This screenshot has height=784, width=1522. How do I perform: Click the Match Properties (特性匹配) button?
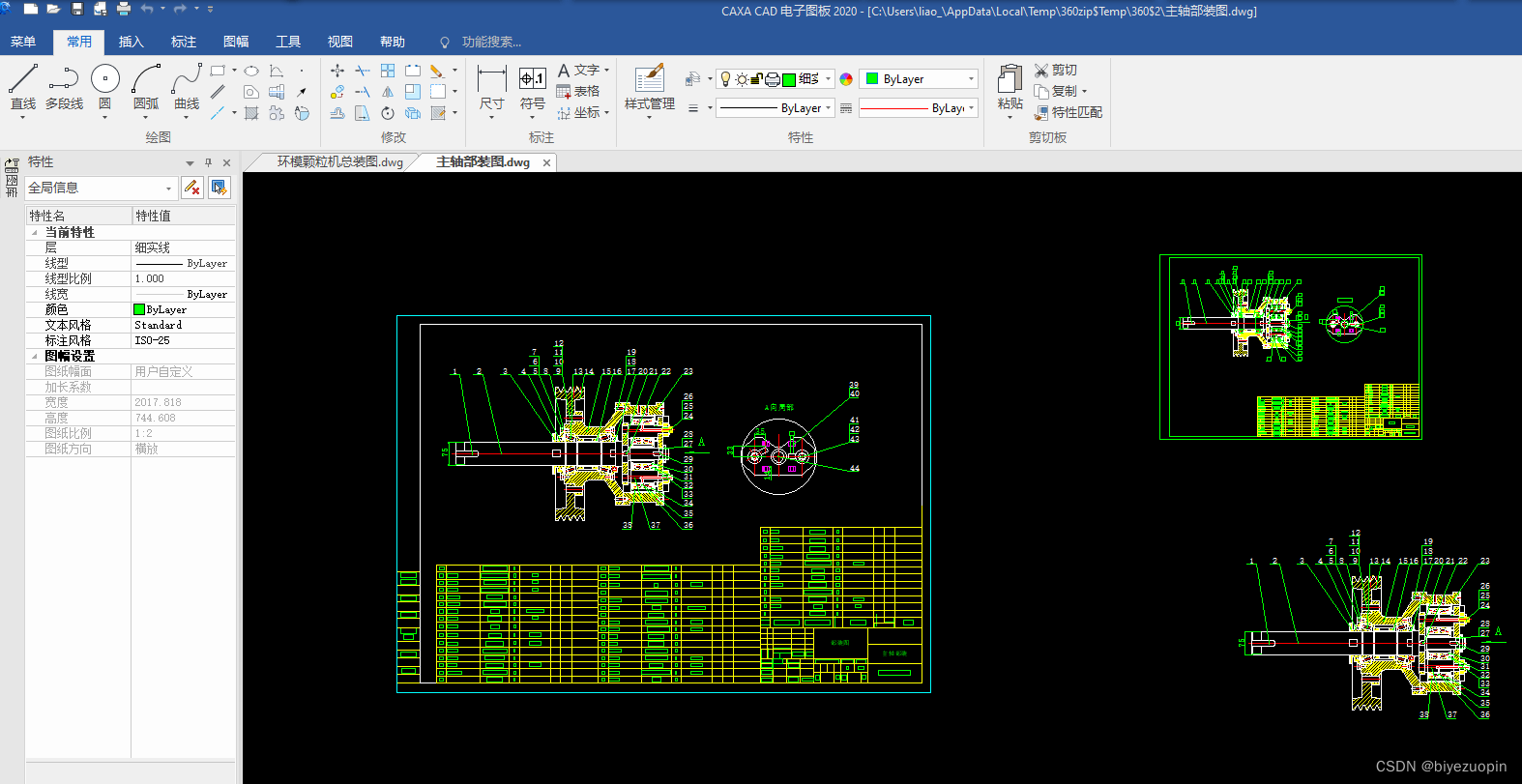(1068, 113)
